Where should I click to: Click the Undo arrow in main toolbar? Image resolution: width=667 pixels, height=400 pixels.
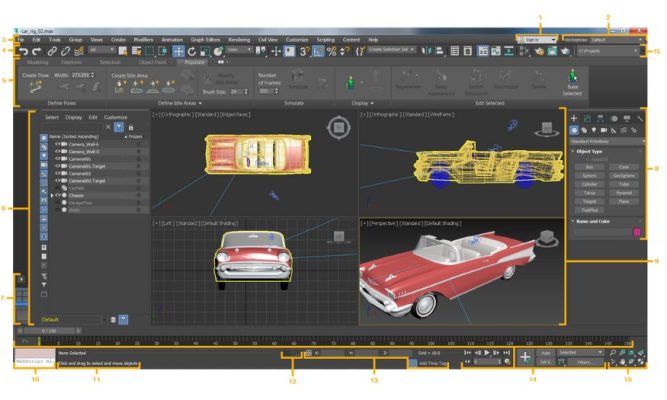pyautogui.click(x=22, y=50)
